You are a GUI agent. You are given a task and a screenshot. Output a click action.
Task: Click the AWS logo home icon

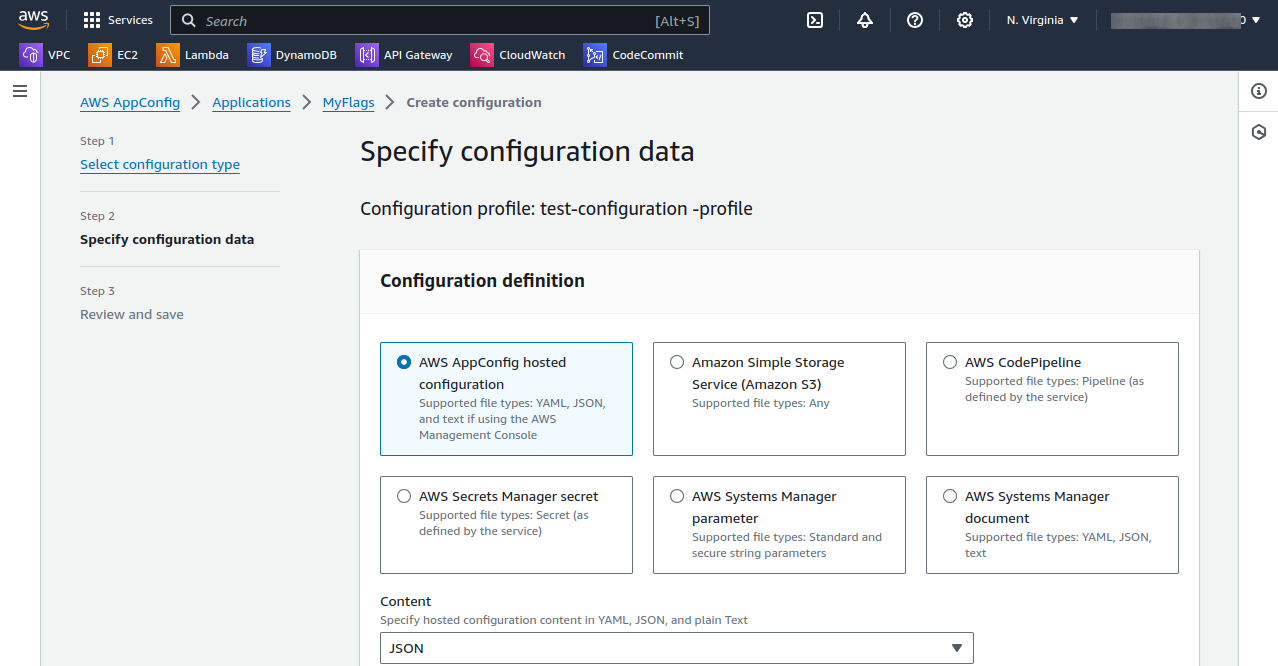pyautogui.click(x=33, y=20)
